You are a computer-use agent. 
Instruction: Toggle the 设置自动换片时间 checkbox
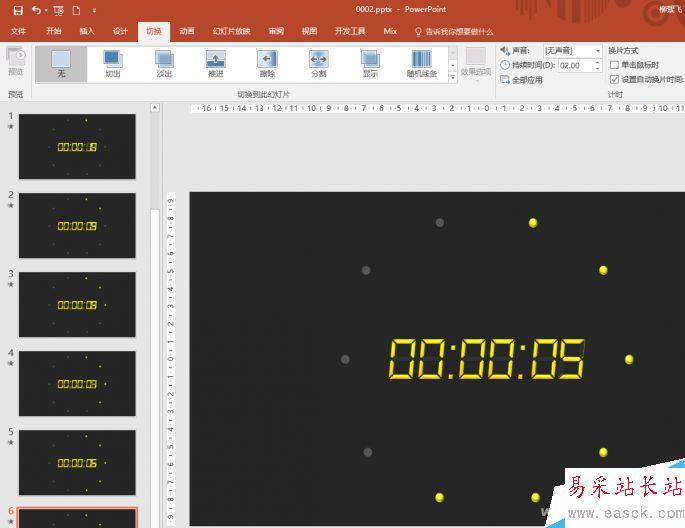tap(614, 79)
